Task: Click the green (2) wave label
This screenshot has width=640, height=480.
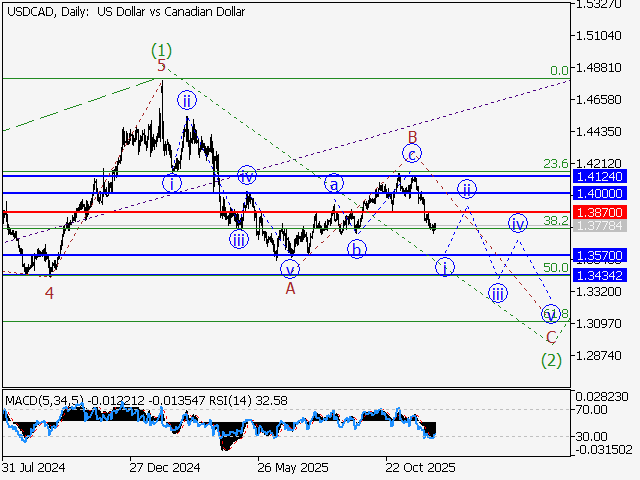Action: point(551,359)
